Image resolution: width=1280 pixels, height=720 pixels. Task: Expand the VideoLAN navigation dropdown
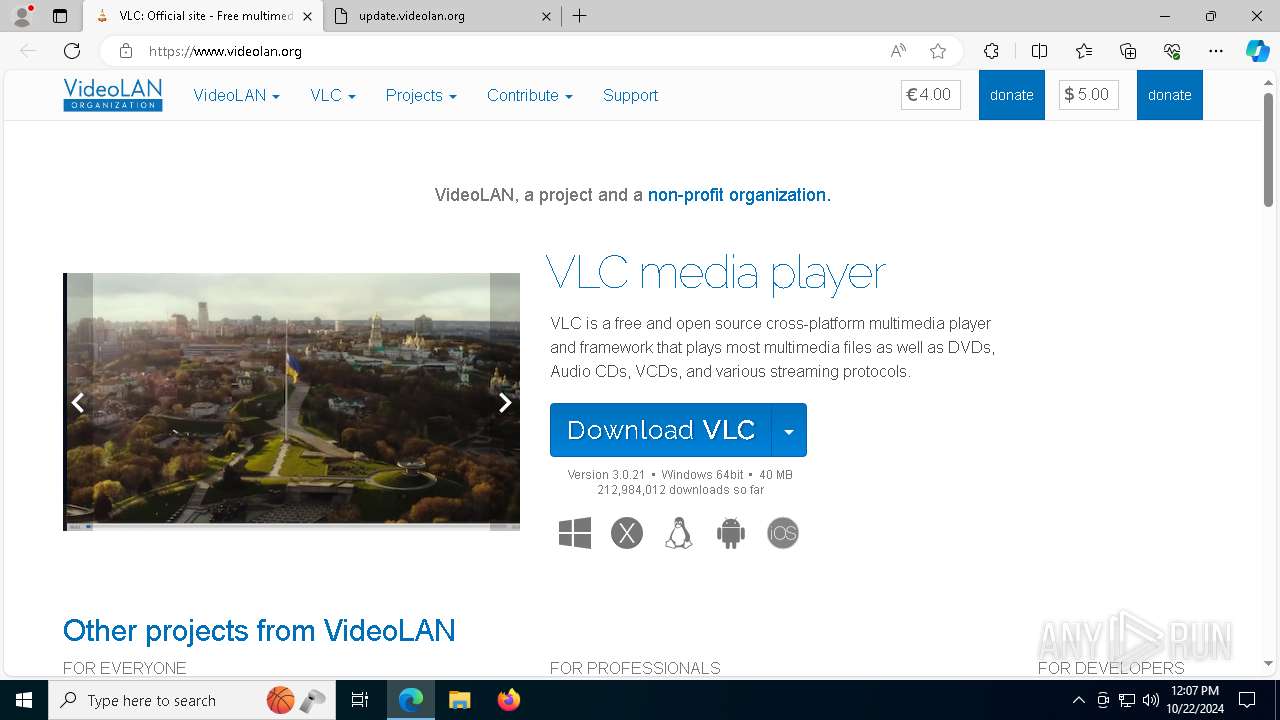(236, 95)
